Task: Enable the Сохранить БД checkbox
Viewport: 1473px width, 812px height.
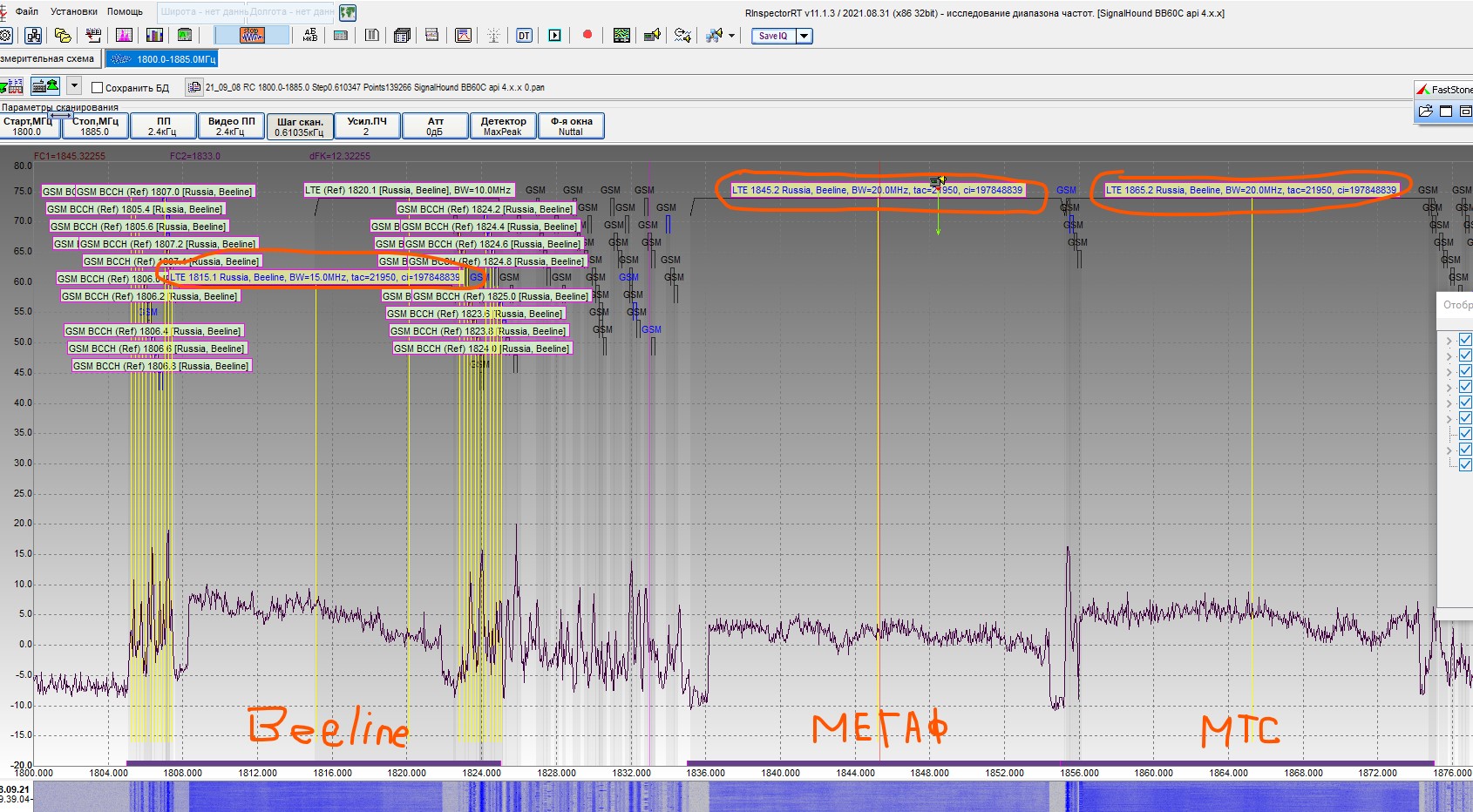Action: click(98, 88)
